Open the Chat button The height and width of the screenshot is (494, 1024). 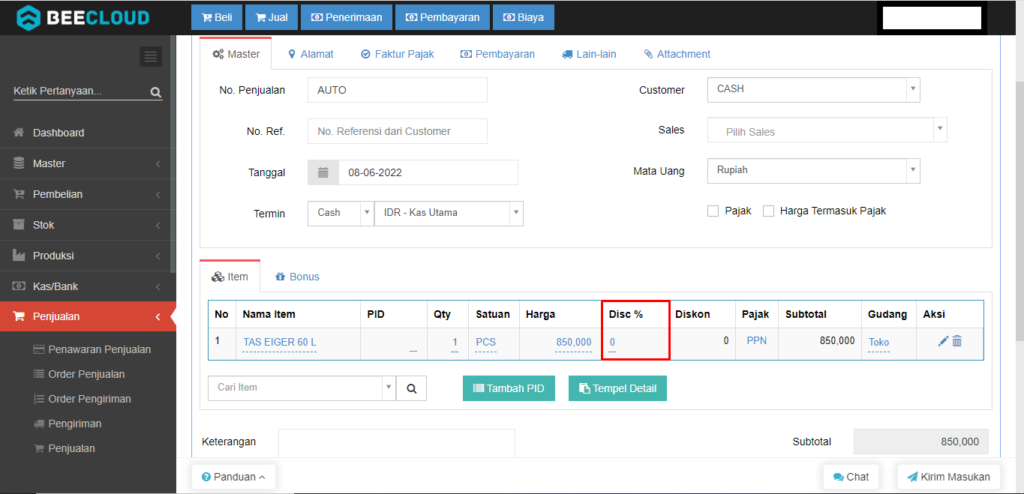851,477
